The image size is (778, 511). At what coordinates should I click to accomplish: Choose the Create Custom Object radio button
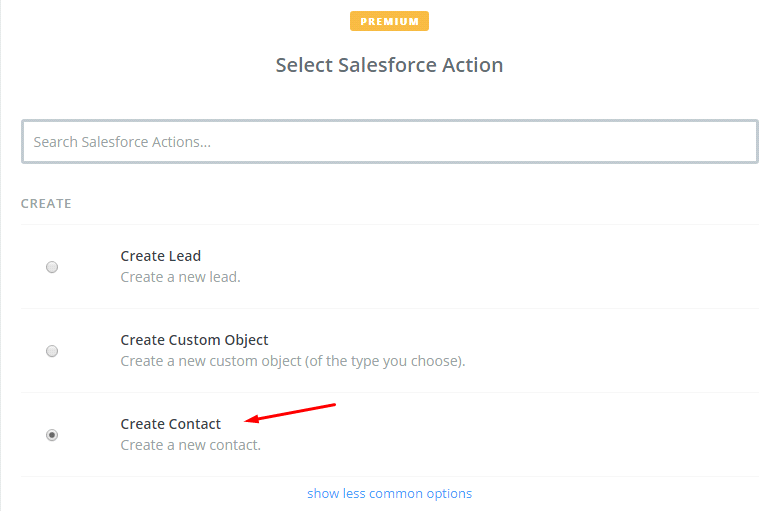pyautogui.click(x=52, y=351)
